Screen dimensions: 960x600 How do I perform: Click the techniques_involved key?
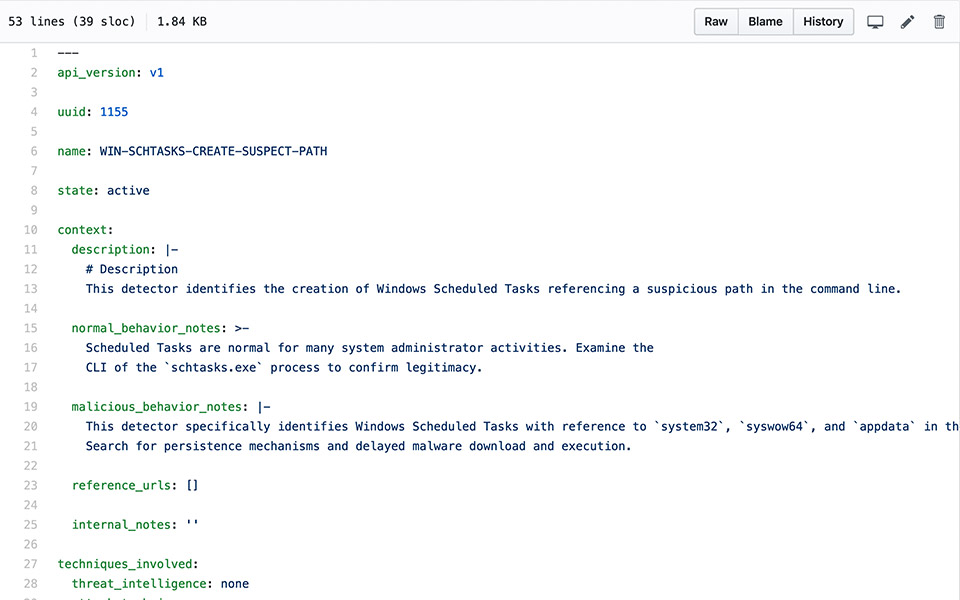pos(127,564)
